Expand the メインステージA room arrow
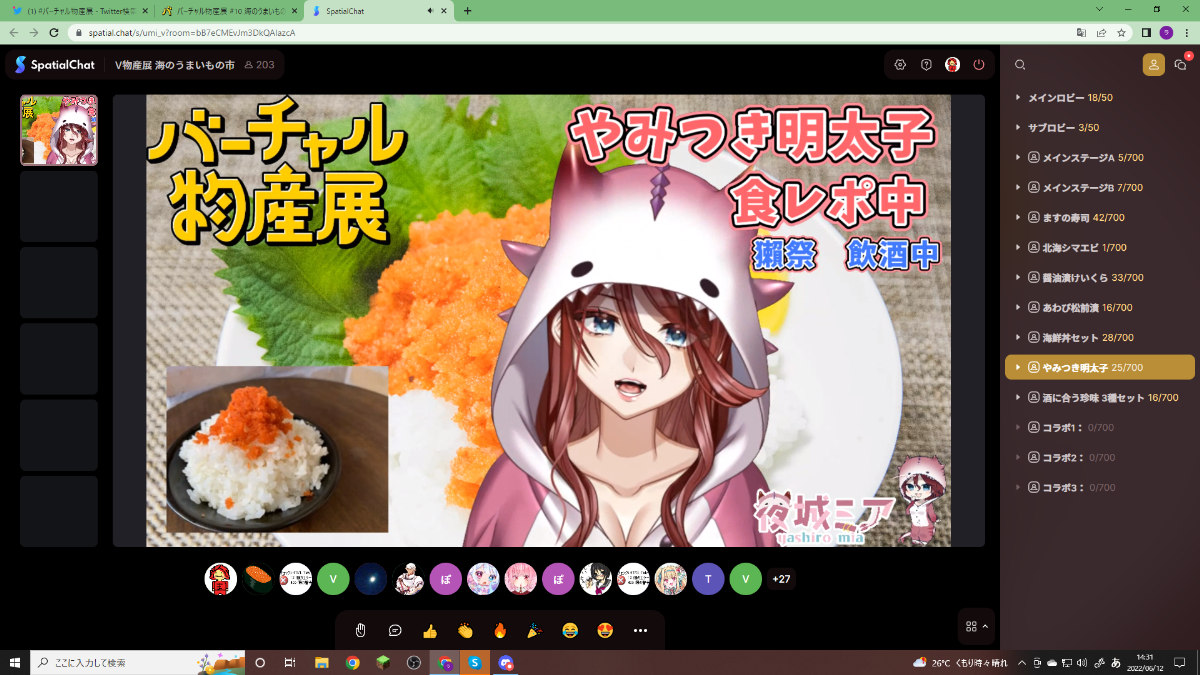 coord(1018,157)
